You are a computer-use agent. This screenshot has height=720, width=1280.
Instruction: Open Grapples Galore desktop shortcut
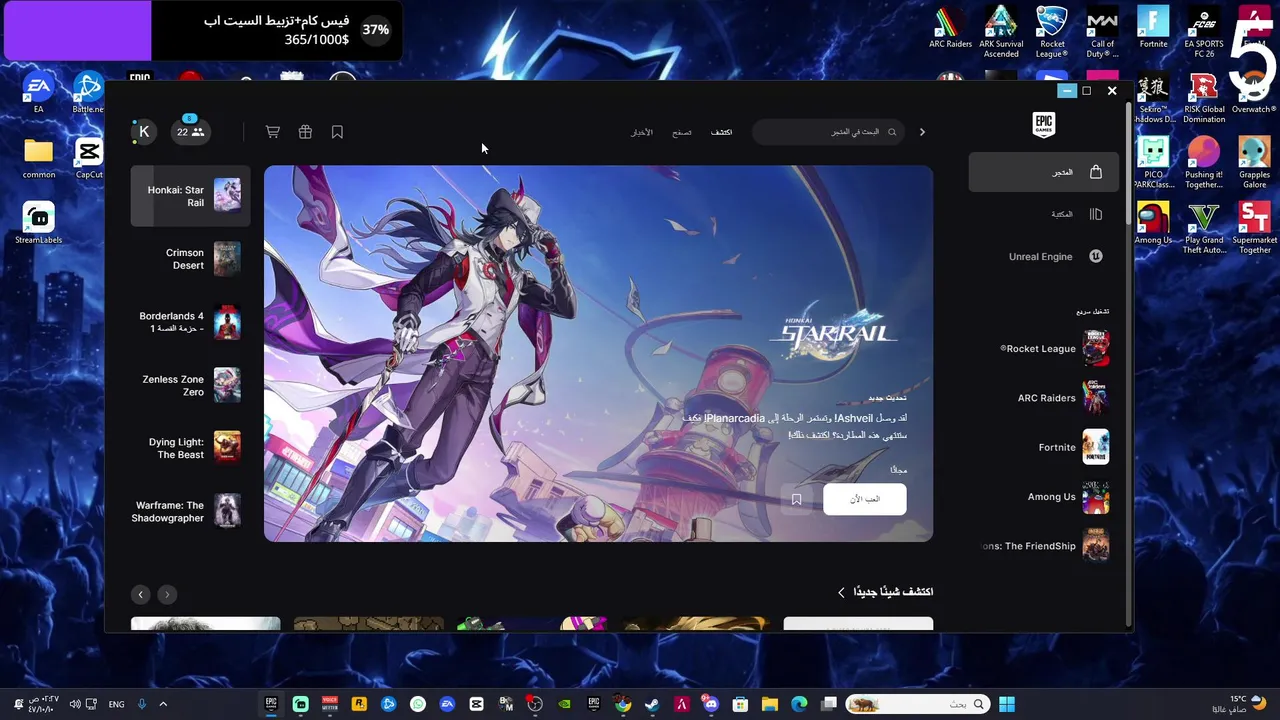1254,164
